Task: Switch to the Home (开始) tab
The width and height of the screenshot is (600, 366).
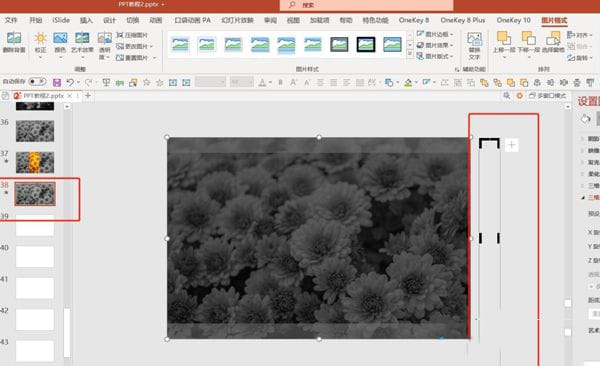Action: (x=36, y=20)
